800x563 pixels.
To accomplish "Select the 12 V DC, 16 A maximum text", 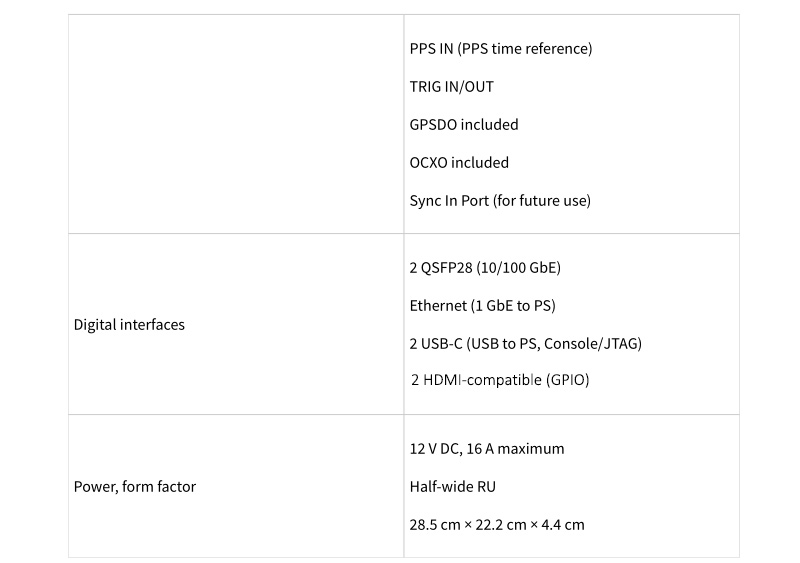I will tap(487, 449).
